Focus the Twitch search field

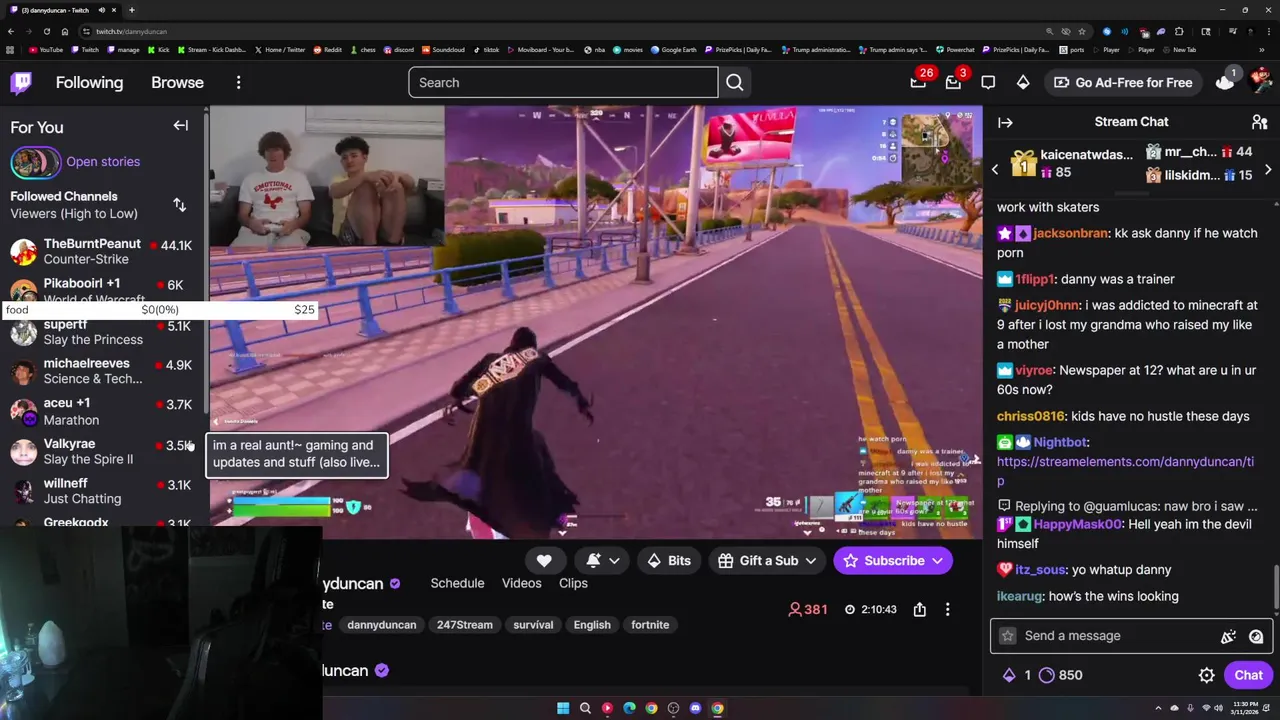tap(563, 82)
